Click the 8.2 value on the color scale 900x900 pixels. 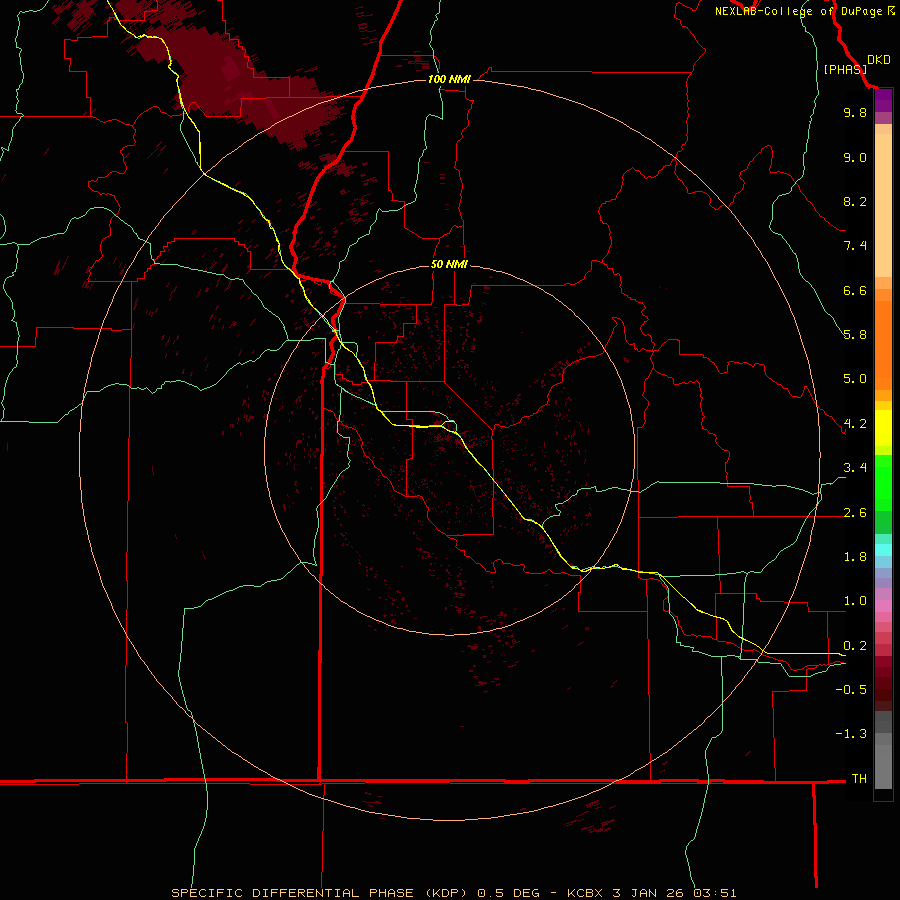tap(855, 201)
